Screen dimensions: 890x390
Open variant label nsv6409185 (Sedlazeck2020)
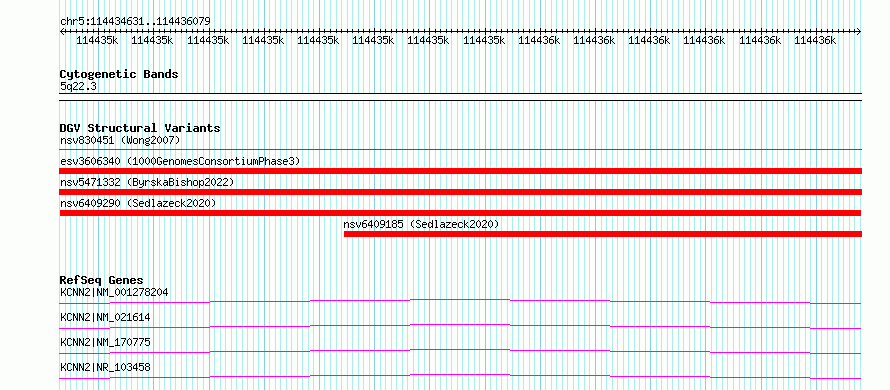[421, 224]
